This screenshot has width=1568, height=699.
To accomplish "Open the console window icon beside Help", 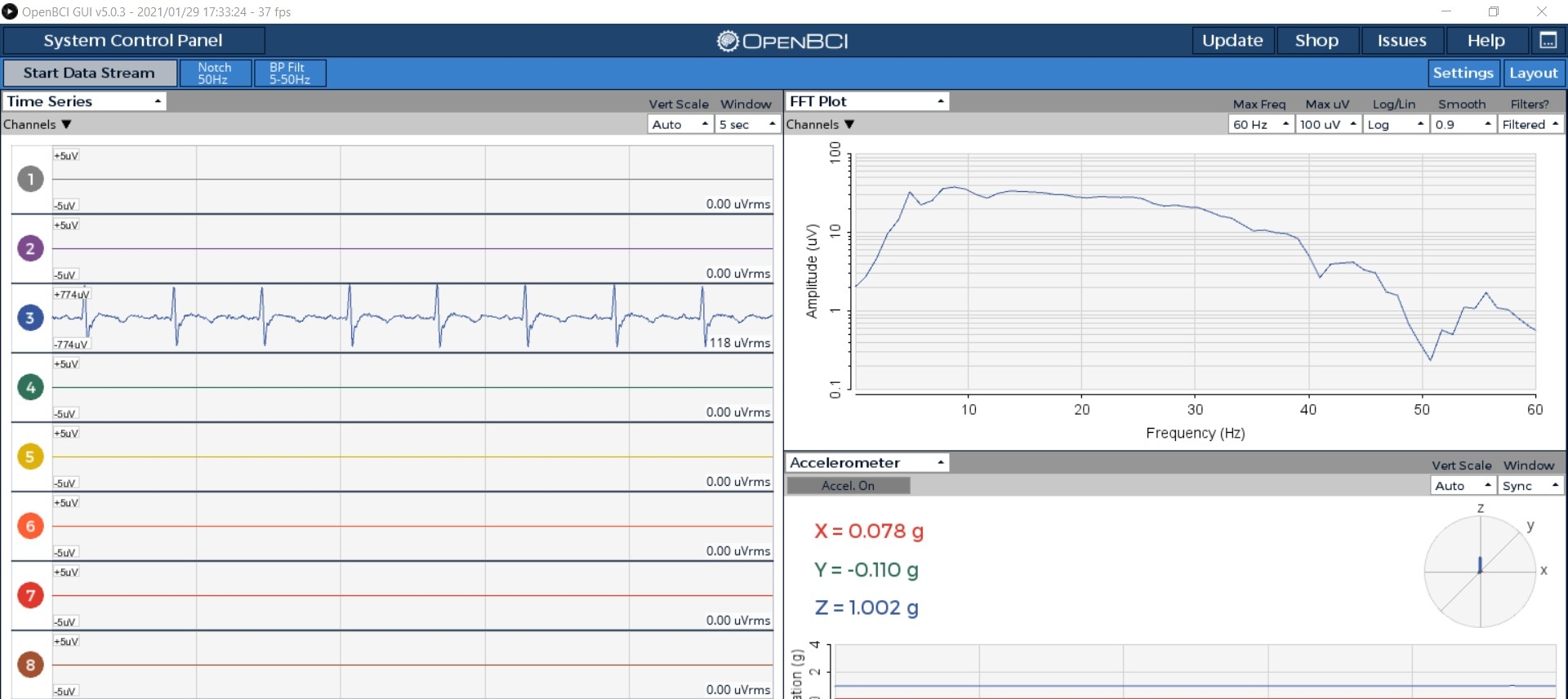I will tap(1548, 40).
